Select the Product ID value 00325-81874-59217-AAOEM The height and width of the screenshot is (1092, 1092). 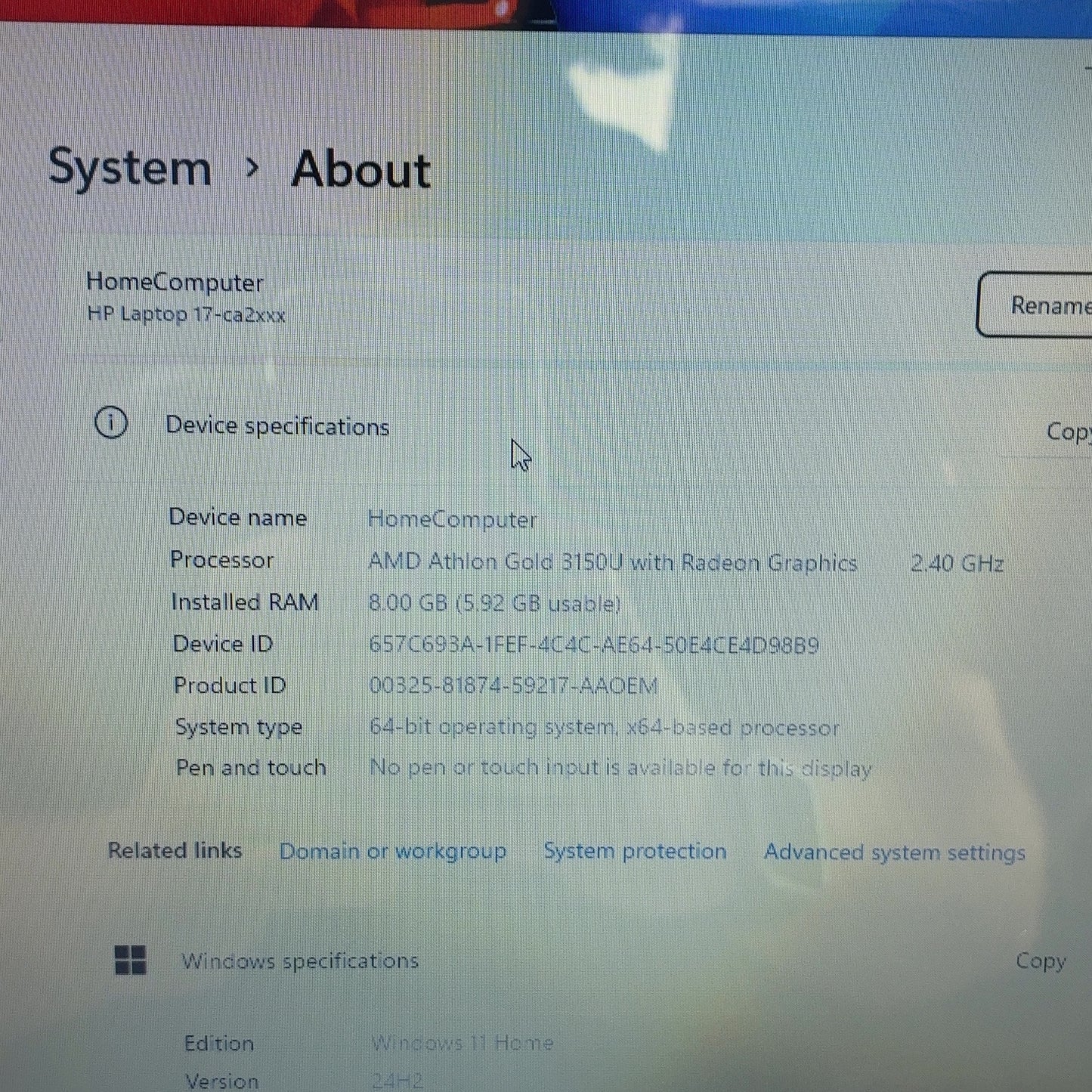(514, 685)
